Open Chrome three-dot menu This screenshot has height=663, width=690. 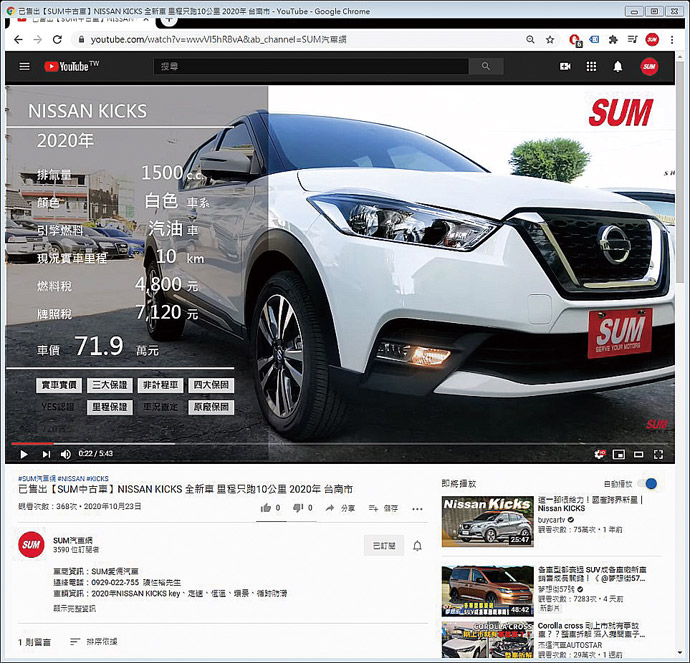(672, 40)
